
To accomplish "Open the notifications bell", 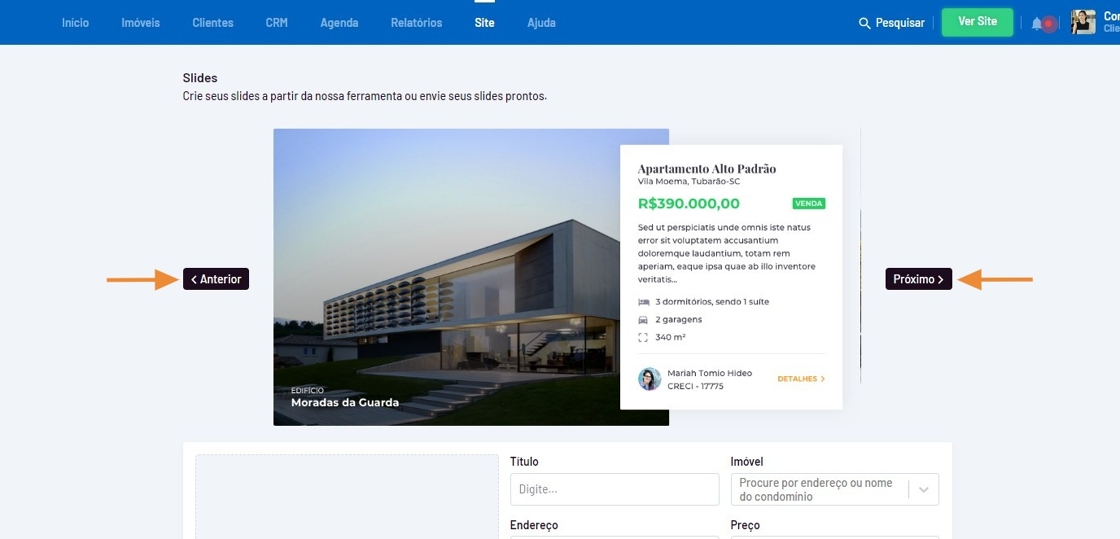I will coord(1037,23).
